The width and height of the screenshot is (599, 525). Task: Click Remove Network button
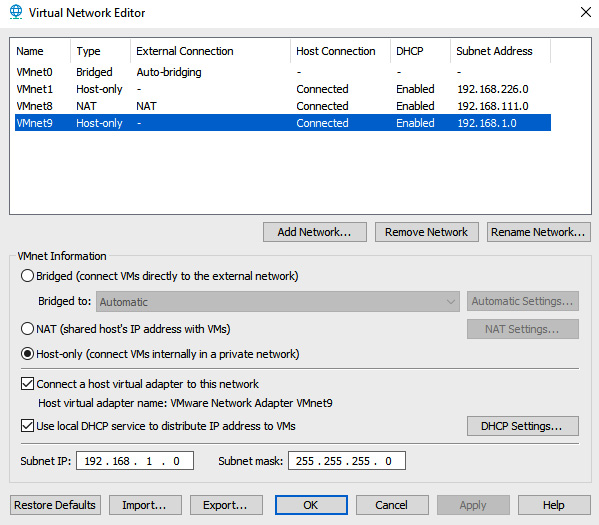pyautogui.click(x=427, y=232)
